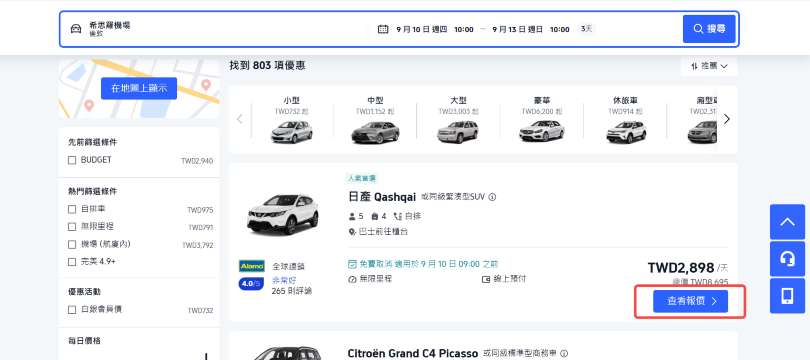Select the 小型 car category

pos(291,119)
